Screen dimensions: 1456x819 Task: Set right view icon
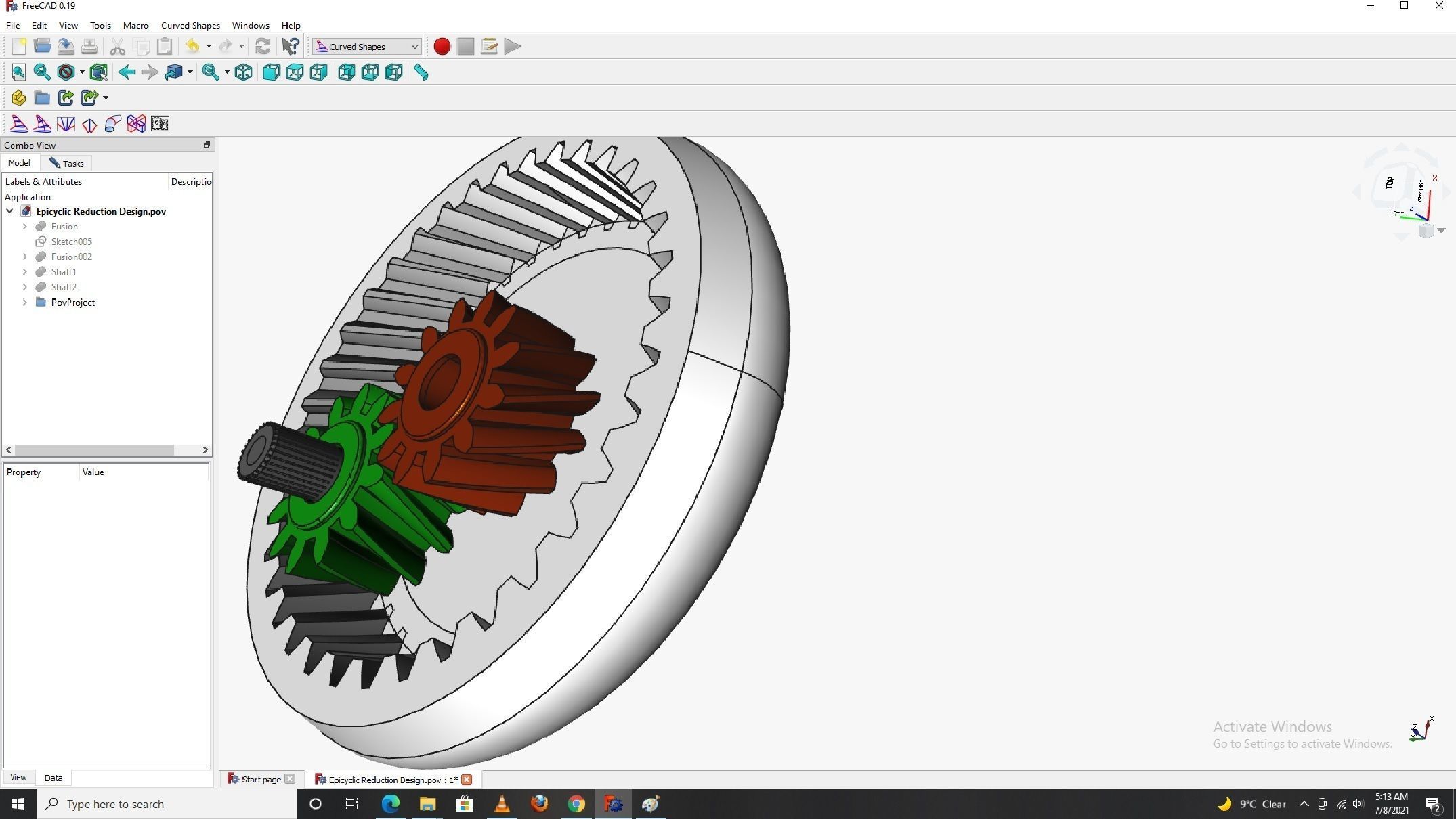click(318, 72)
